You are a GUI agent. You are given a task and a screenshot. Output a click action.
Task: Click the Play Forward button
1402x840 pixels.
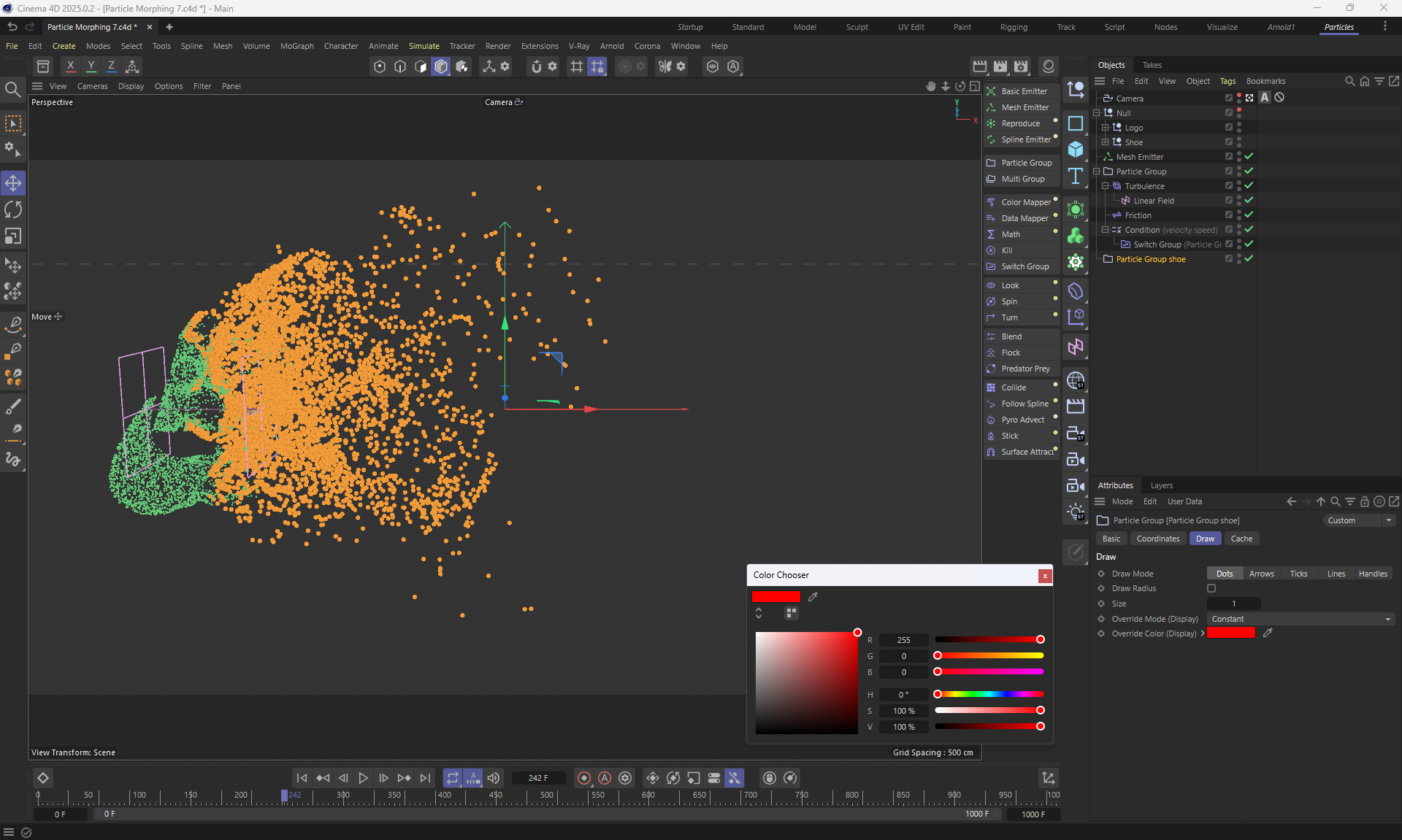coord(363,778)
